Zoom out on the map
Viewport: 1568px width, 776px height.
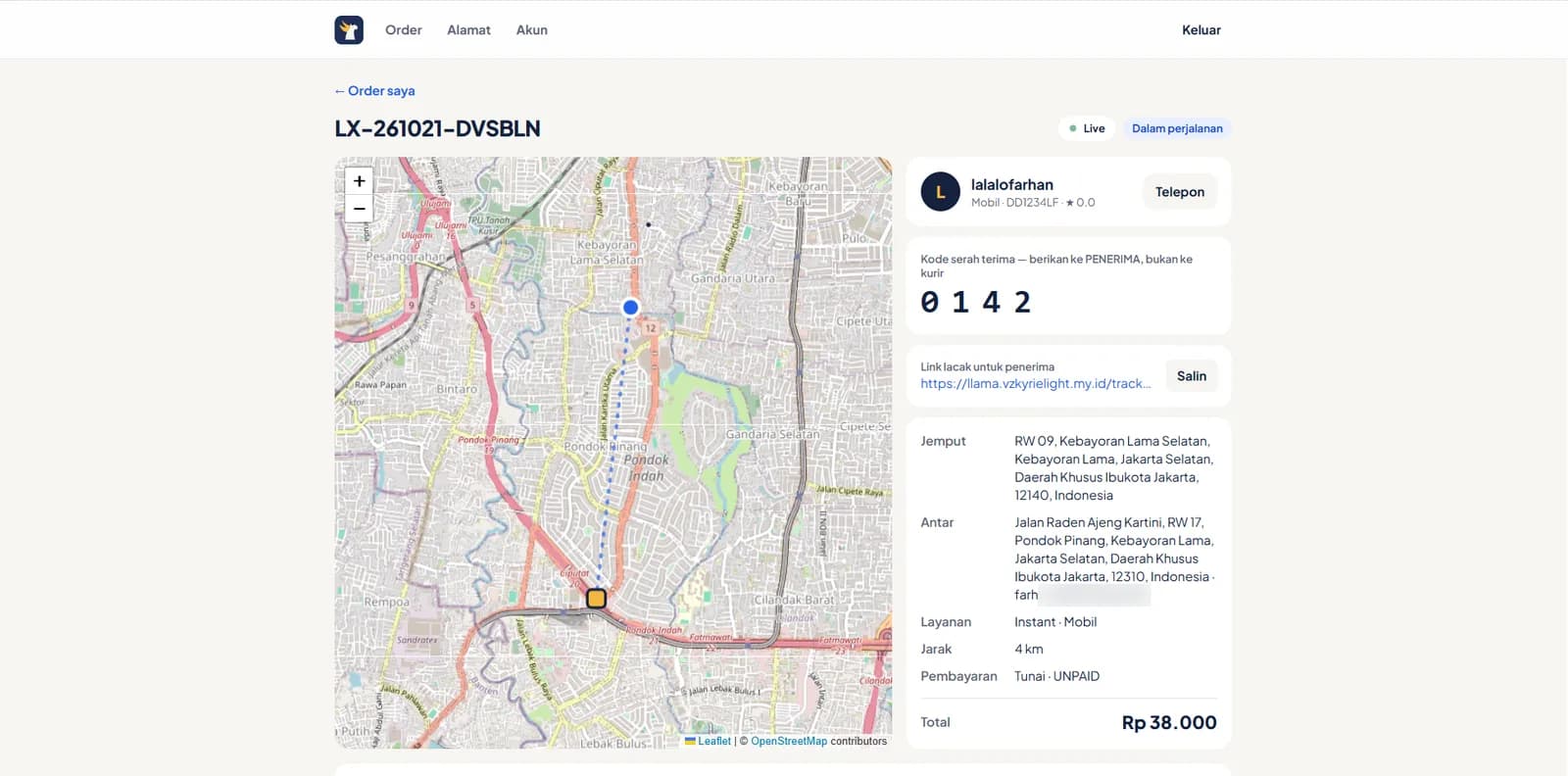(359, 209)
